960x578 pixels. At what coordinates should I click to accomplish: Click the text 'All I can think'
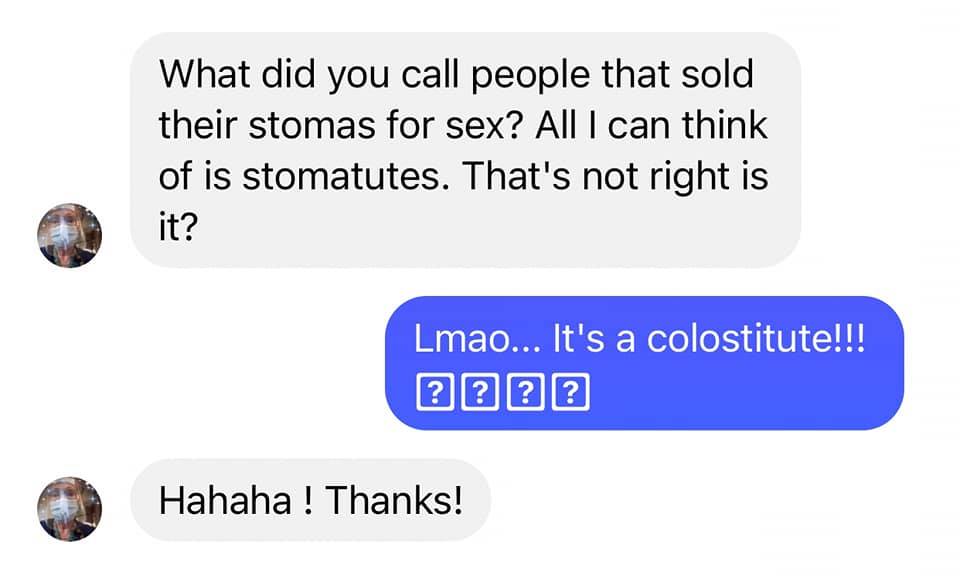pos(651,126)
